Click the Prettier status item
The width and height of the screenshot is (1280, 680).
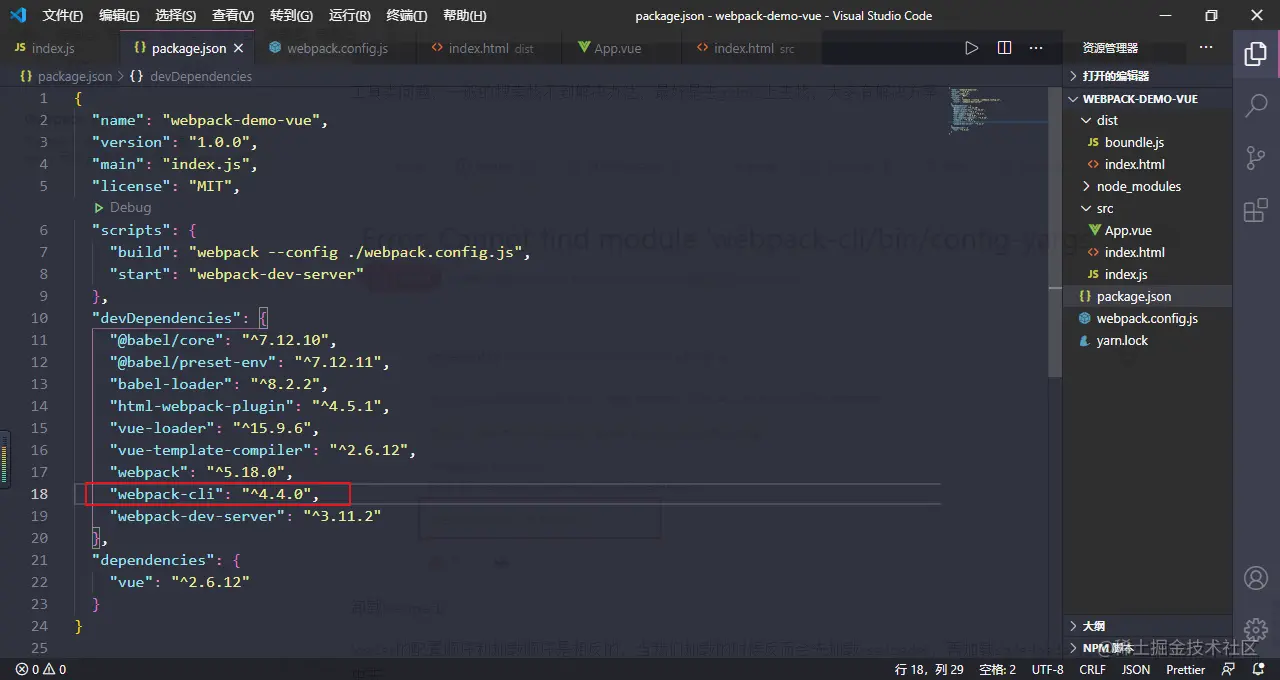1185,670
